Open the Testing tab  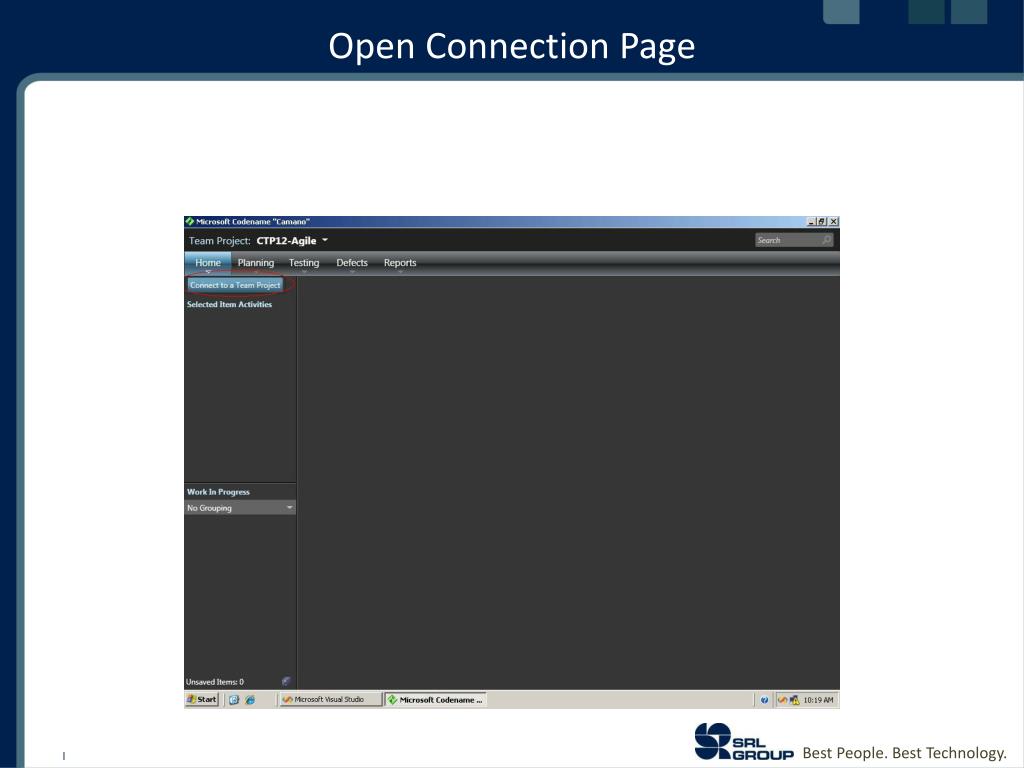coord(304,263)
